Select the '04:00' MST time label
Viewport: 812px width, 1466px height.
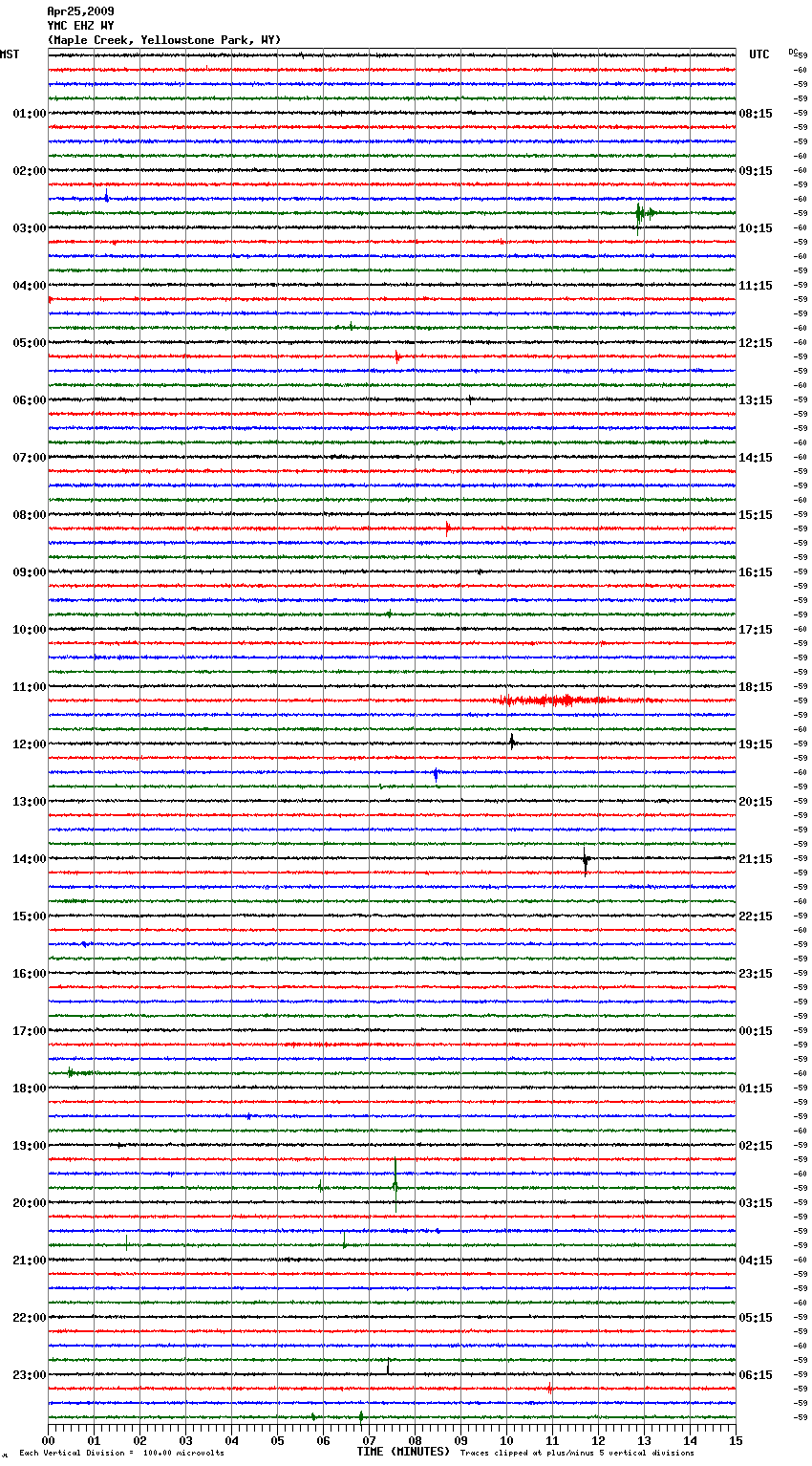point(30,286)
